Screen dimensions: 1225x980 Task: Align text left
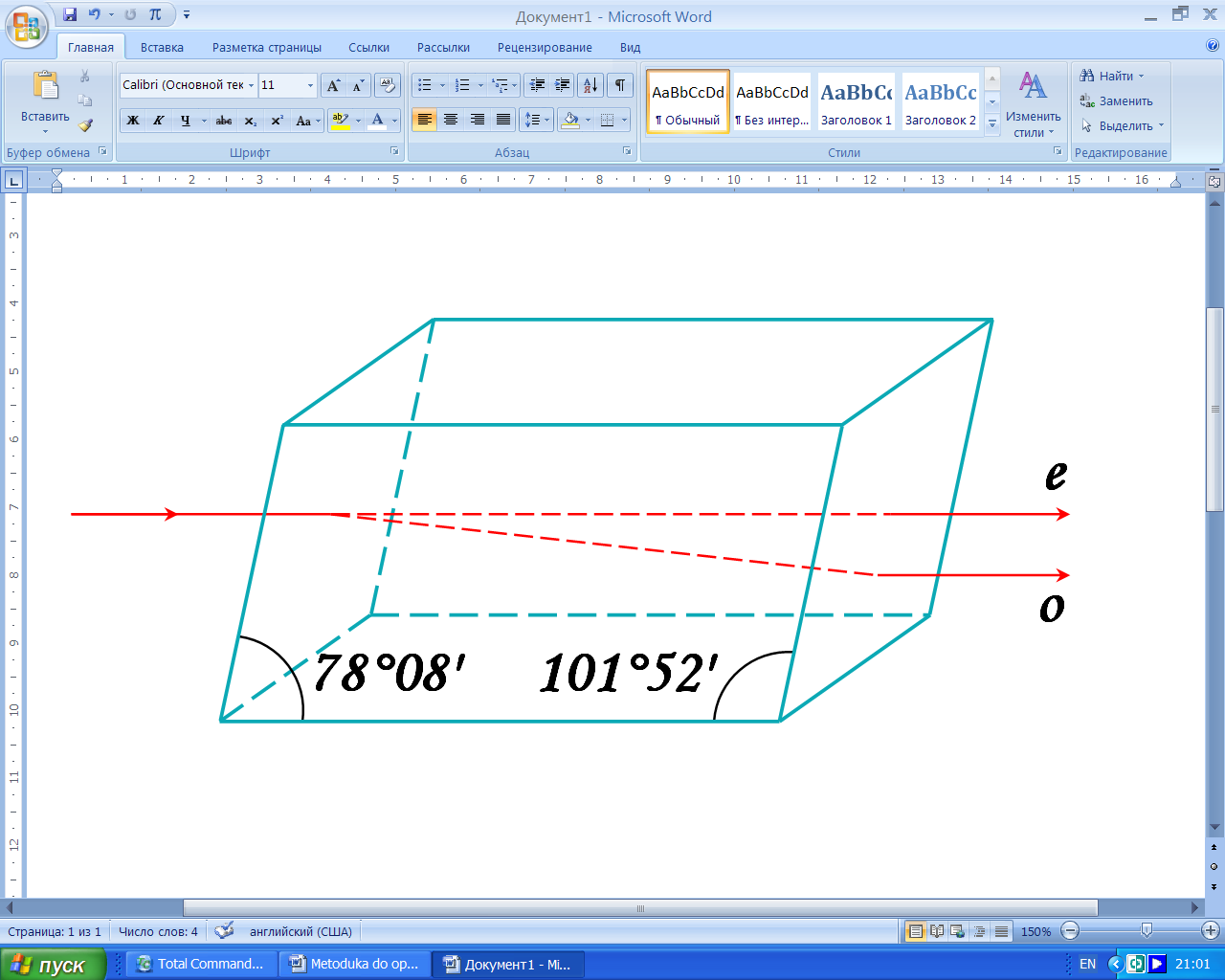(425, 120)
